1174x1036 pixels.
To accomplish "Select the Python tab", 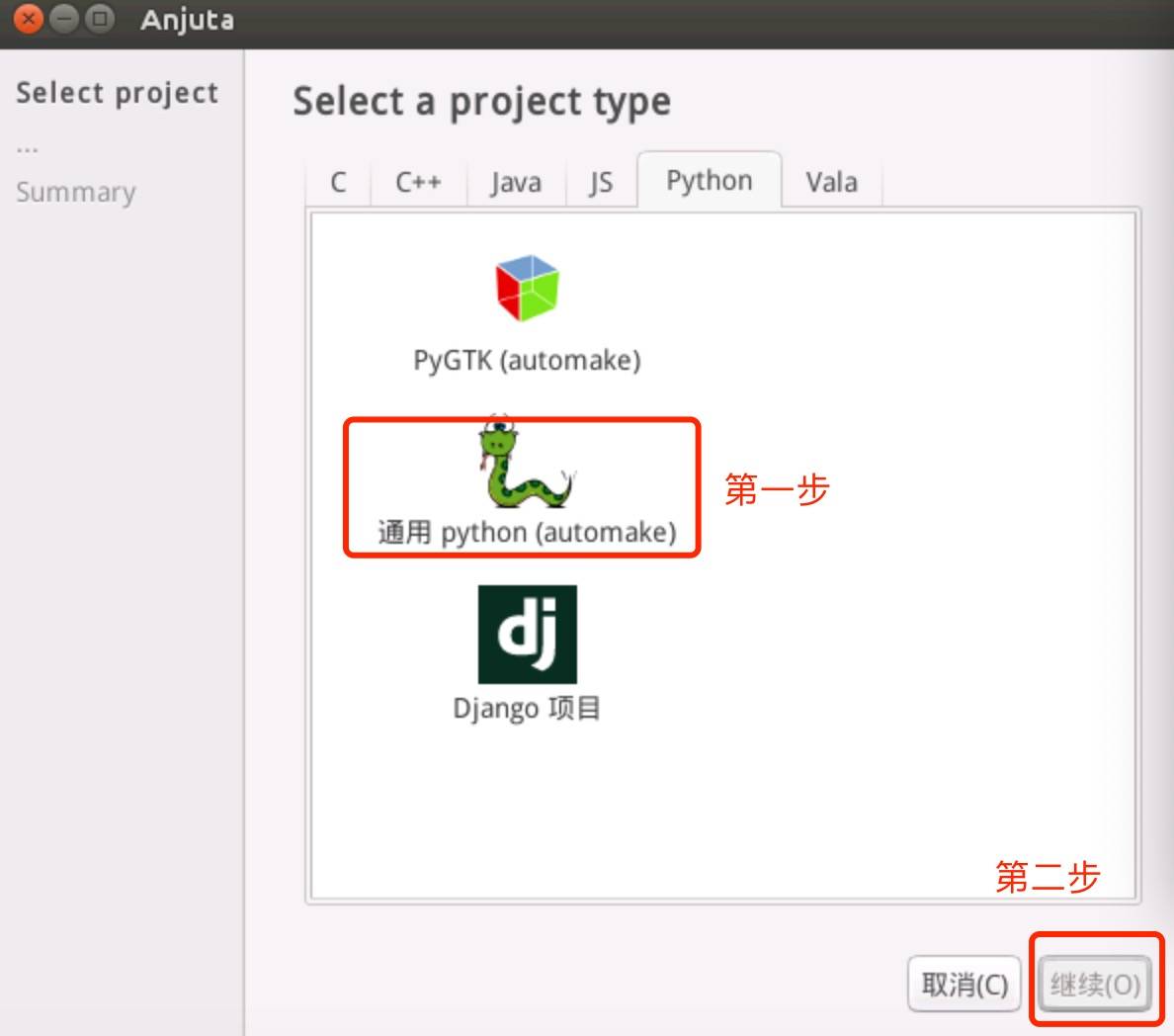I will (709, 180).
